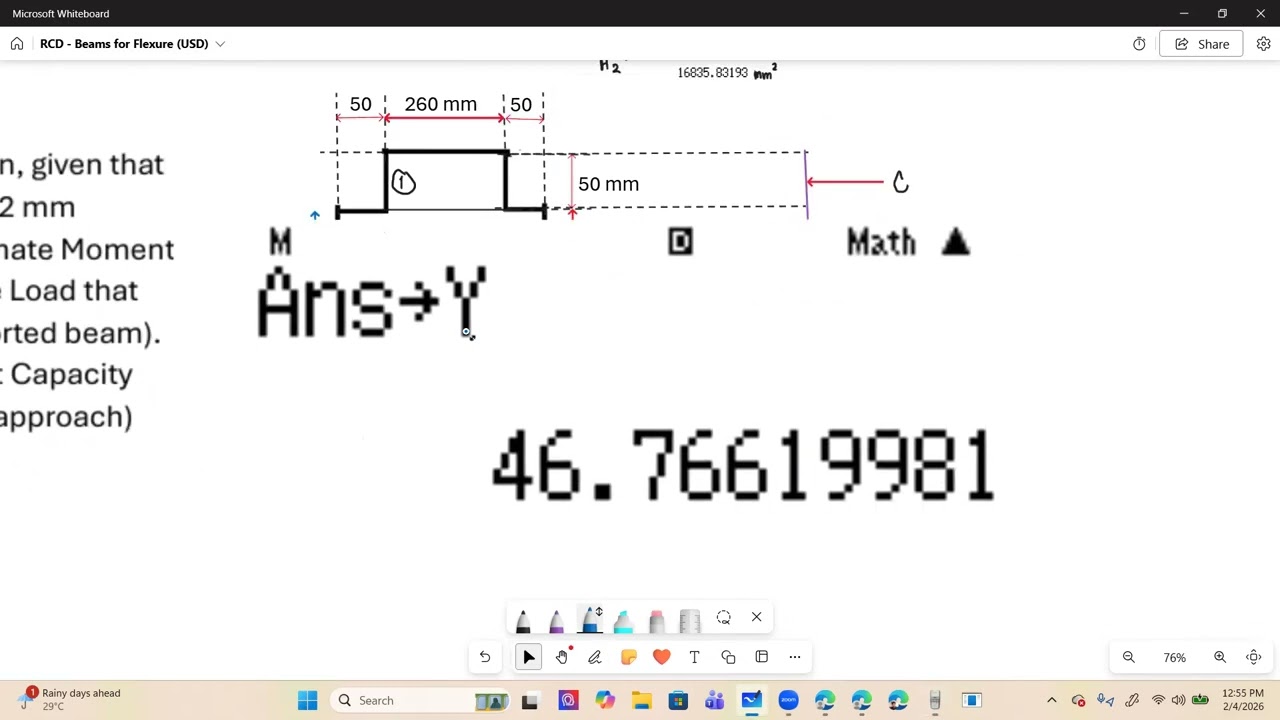The width and height of the screenshot is (1280, 720).
Task: Open the 76% zoom level menu
Action: point(1174,658)
